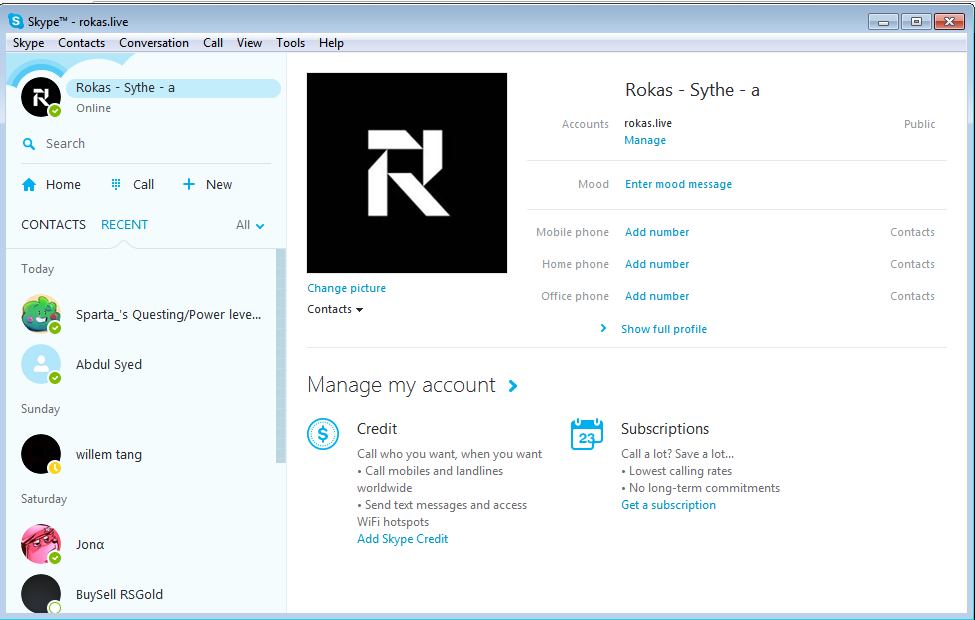This screenshot has width=975, height=620.
Task: Select the Abdul Syed contact avatar
Action: (x=40, y=364)
